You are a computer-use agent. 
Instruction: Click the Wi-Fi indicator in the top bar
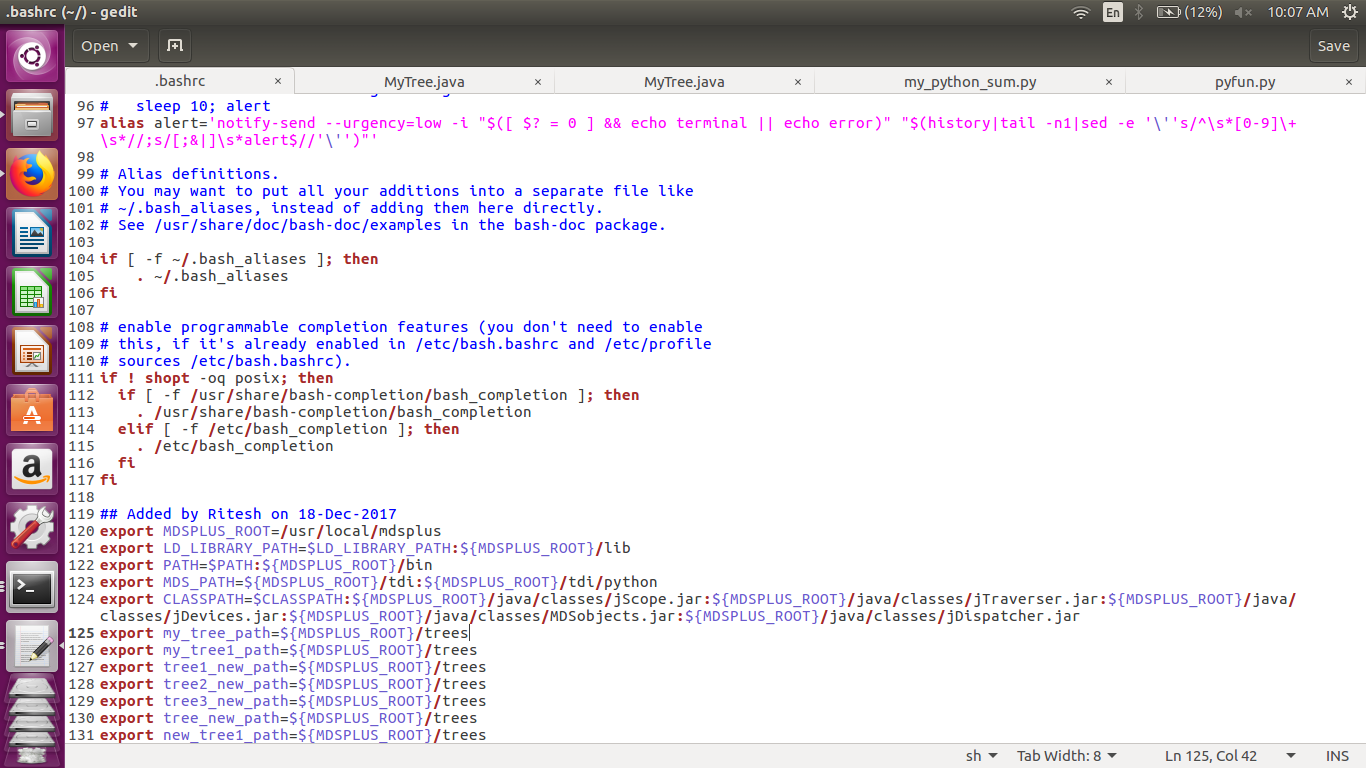point(1079,12)
